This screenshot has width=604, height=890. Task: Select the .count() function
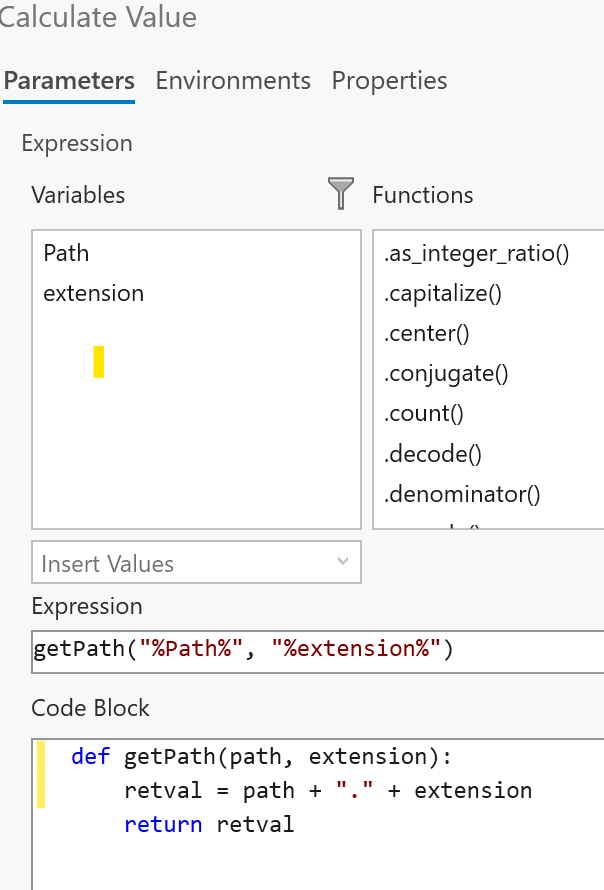point(421,414)
